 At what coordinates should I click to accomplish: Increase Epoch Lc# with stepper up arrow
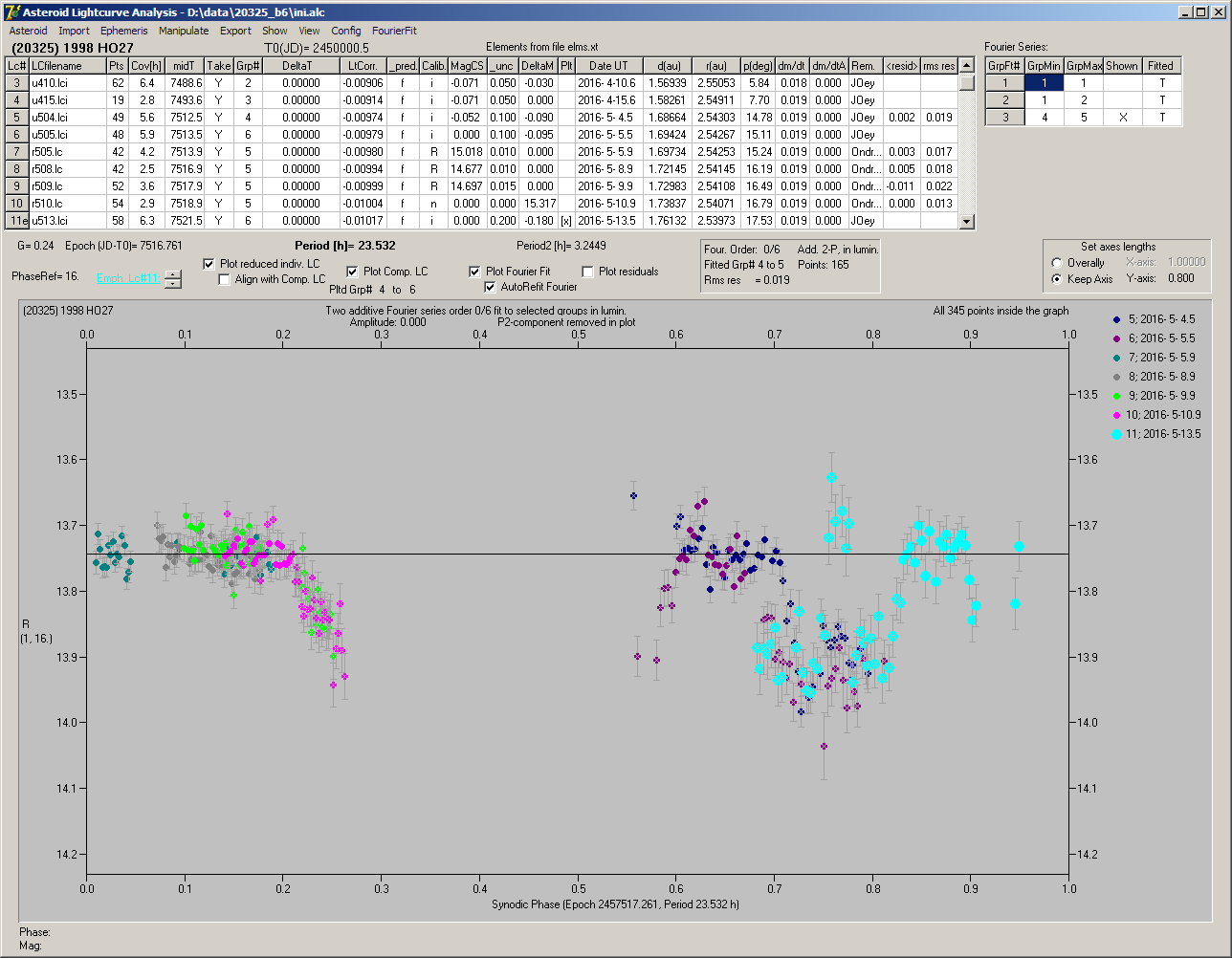click(172, 274)
